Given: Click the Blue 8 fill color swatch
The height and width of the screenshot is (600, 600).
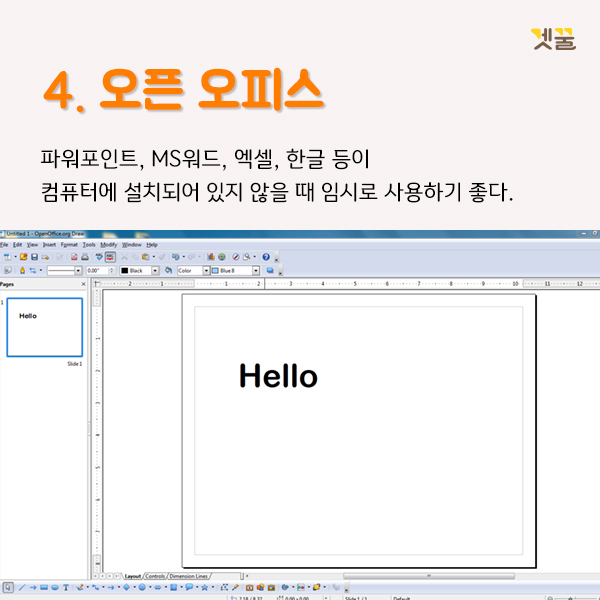Looking at the screenshot, I should (215, 271).
